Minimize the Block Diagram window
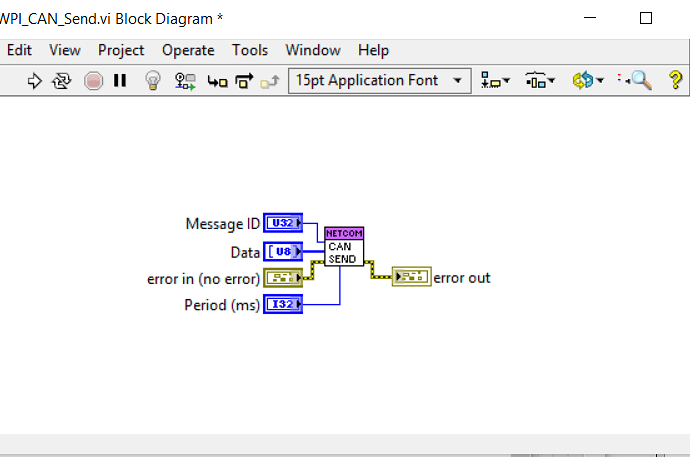The height and width of the screenshot is (457, 690). 590,18
